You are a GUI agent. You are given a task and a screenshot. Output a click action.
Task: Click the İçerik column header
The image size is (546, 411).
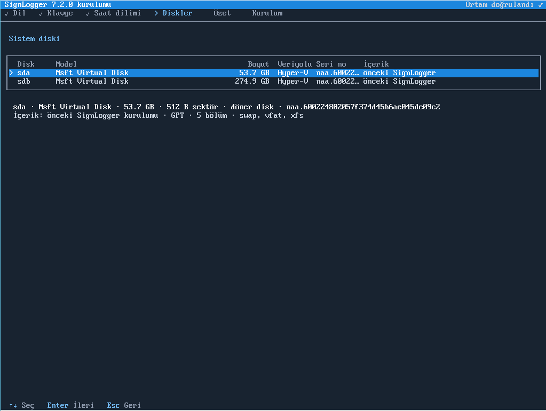pyautogui.click(x=376, y=64)
